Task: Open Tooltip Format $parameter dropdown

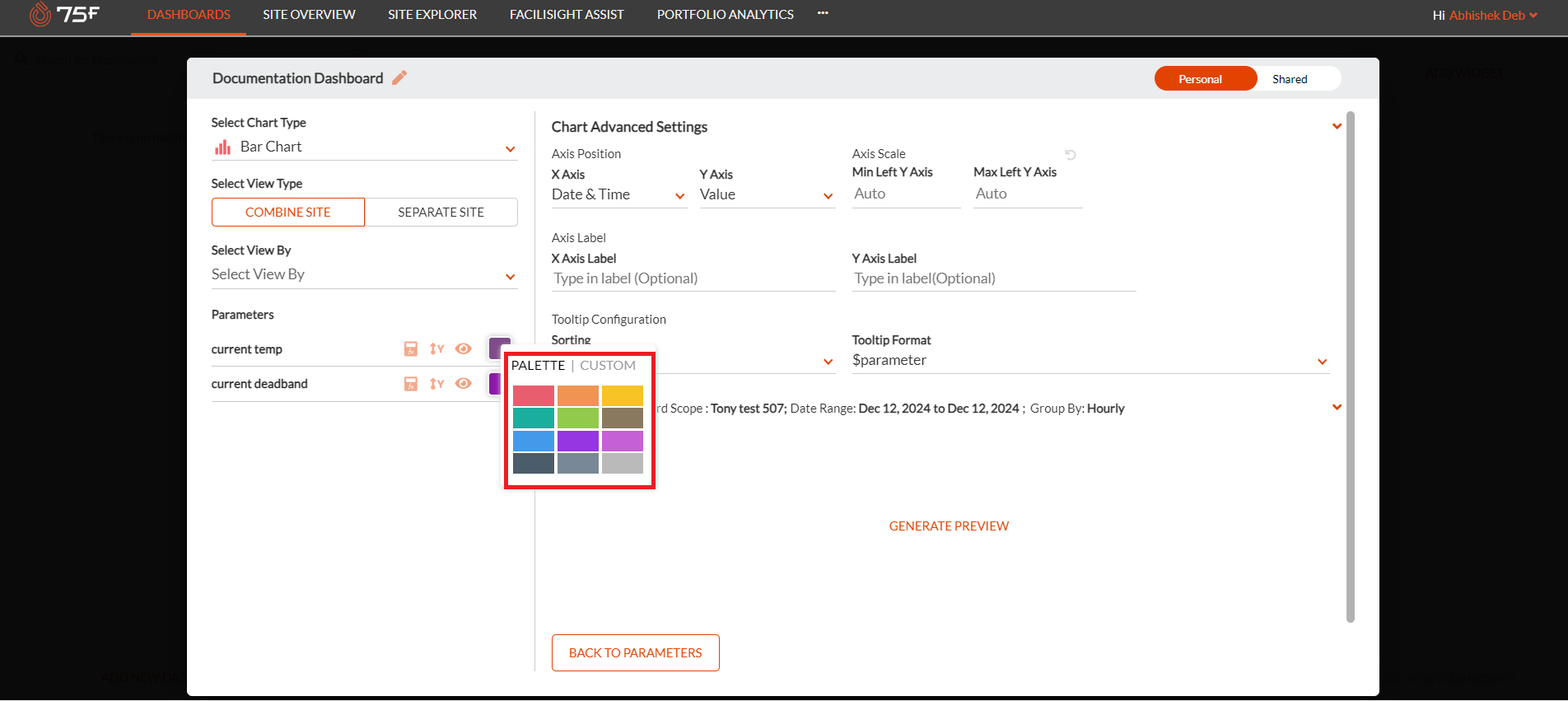Action: click(x=1091, y=361)
